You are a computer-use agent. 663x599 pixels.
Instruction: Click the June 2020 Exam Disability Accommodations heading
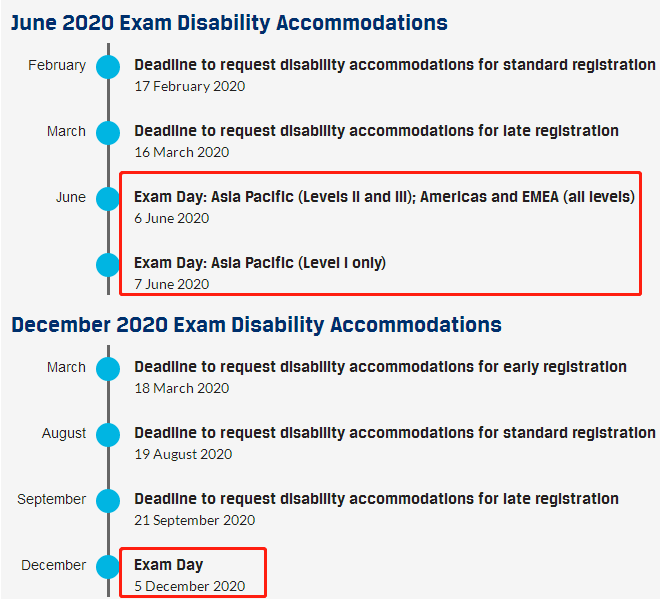(x=229, y=23)
